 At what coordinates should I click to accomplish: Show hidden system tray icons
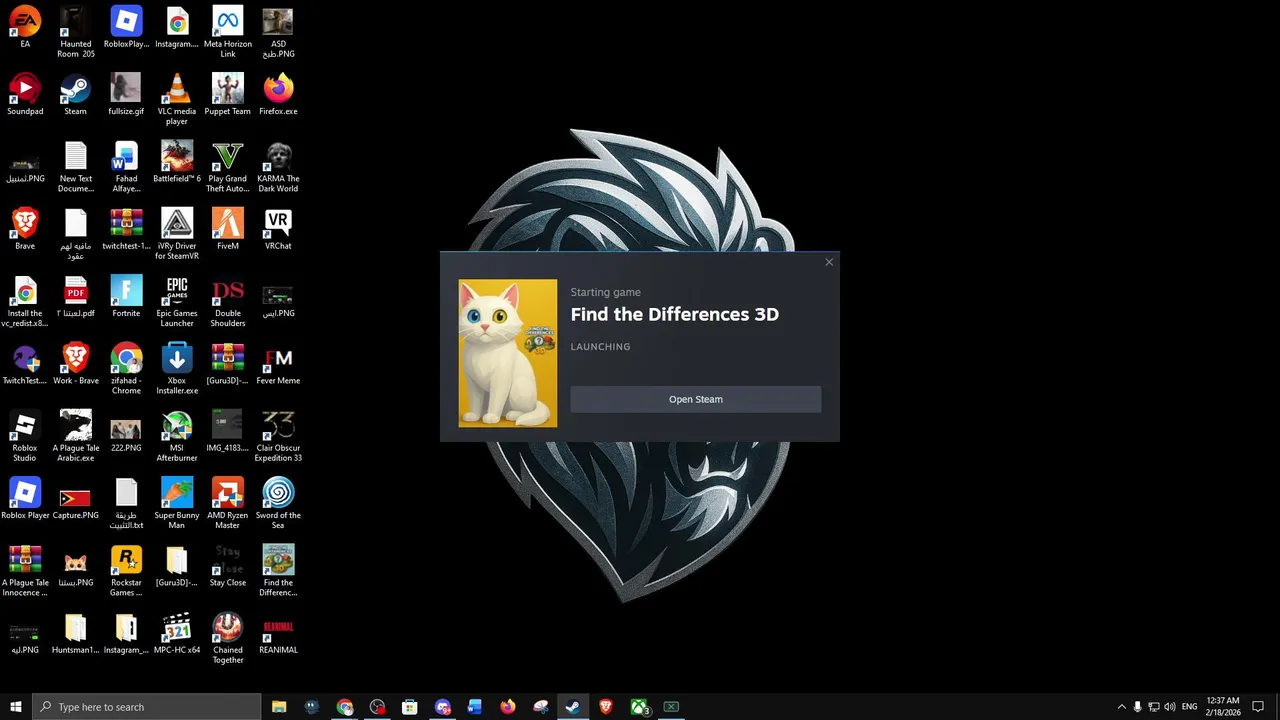pyautogui.click(x=1121, y=707)
